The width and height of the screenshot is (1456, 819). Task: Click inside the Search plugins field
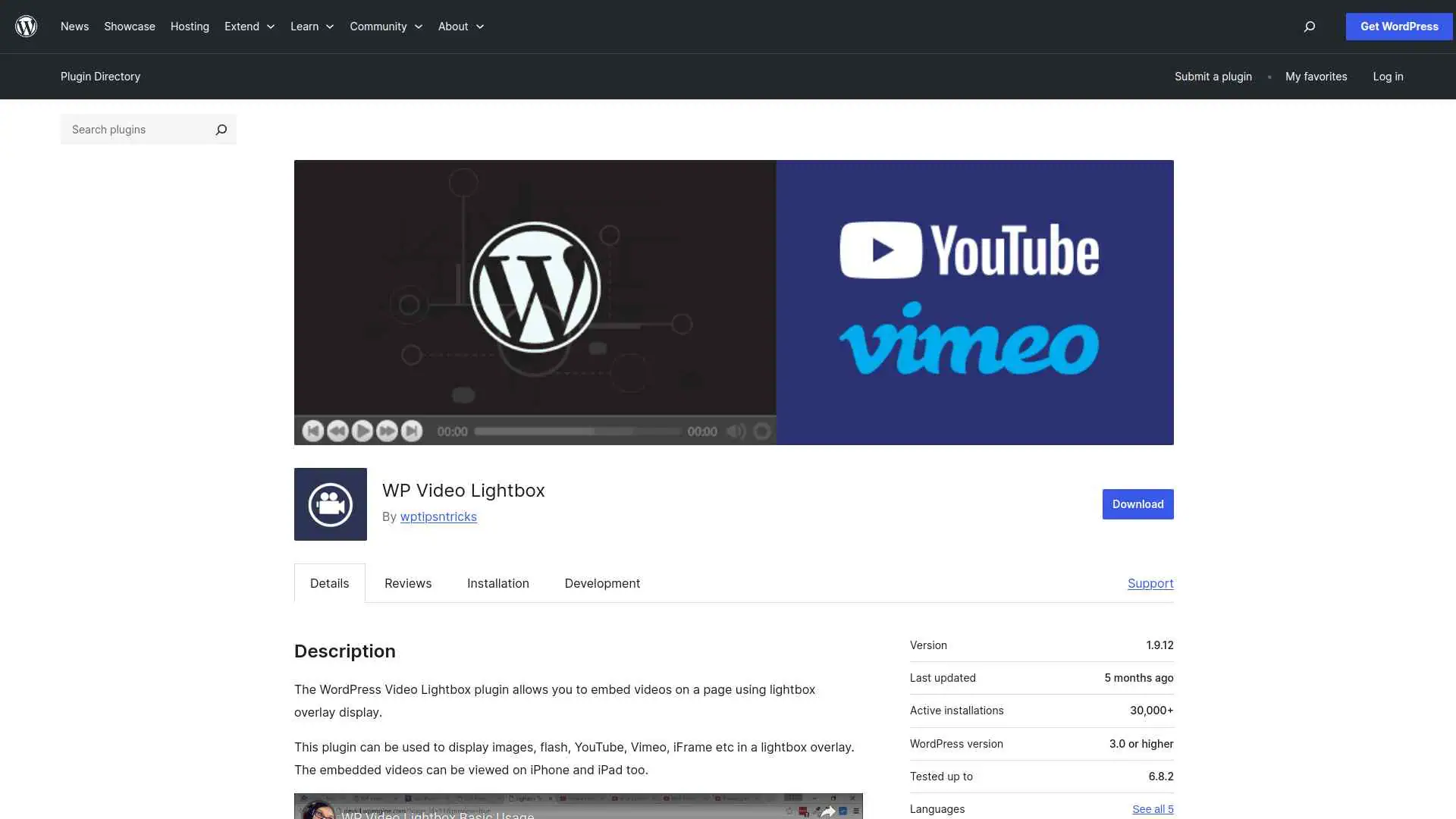(x=129, y=129)
